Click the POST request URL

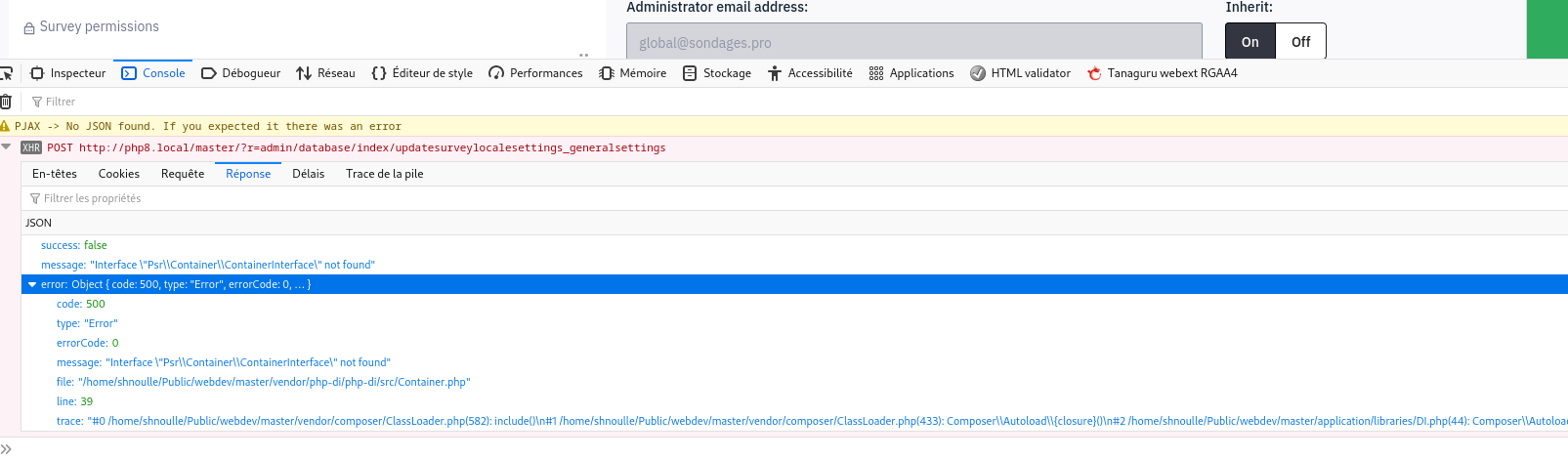371,148
